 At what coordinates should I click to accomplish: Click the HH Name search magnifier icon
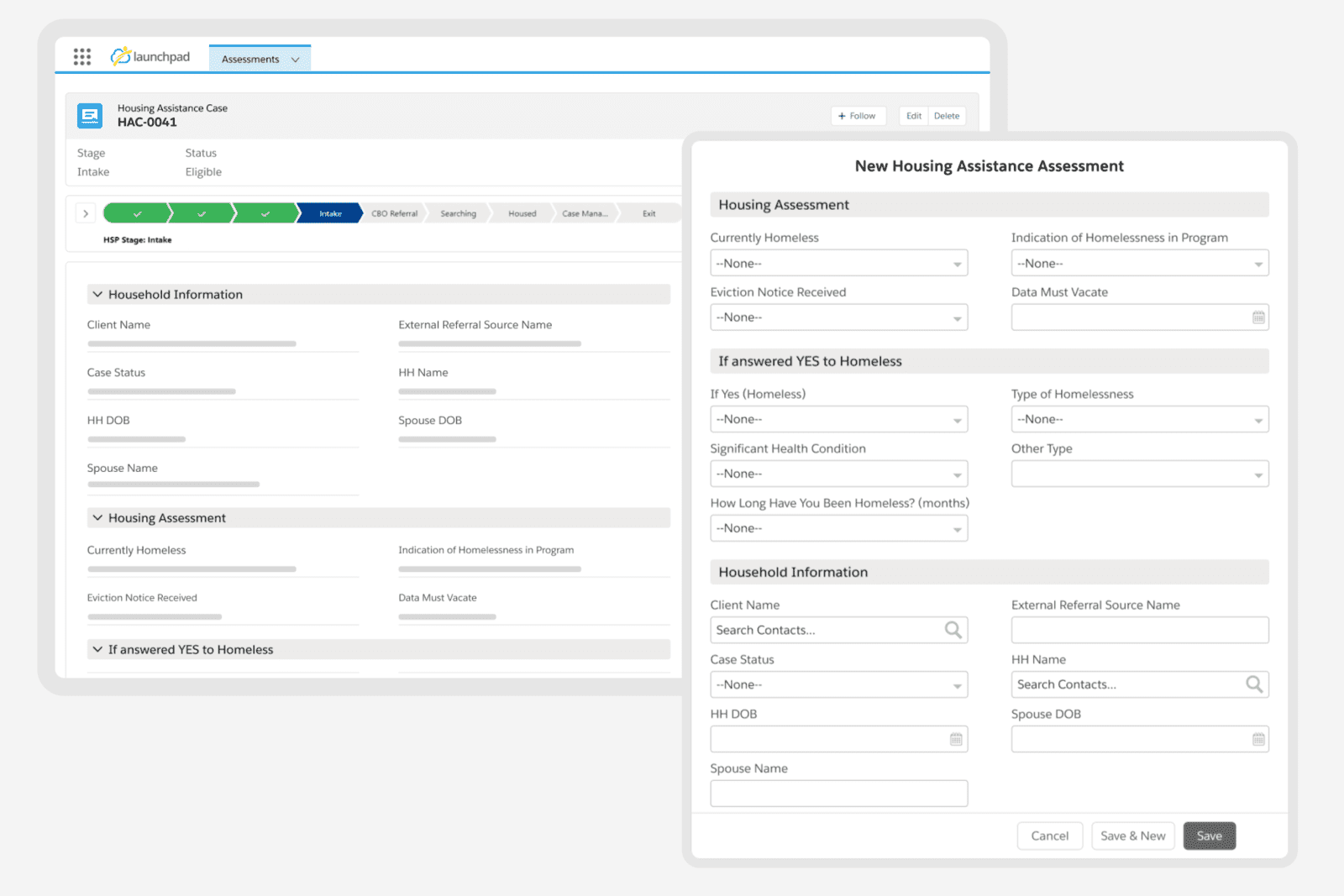(1254, 684)
